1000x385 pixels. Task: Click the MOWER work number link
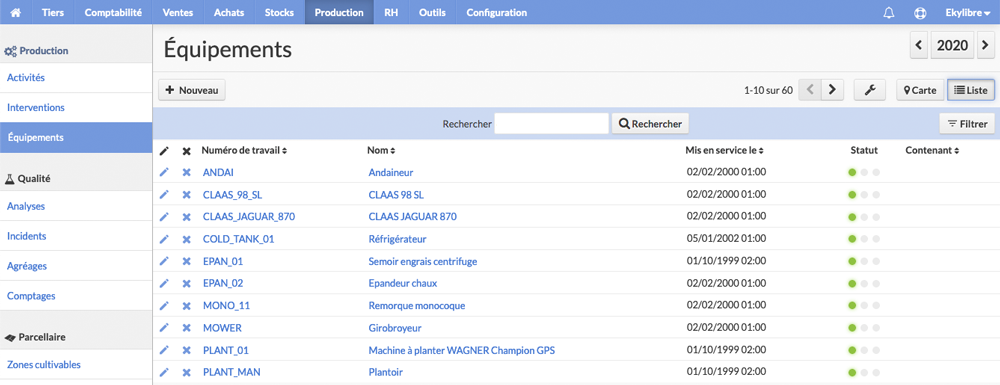[x=222, y=328]
